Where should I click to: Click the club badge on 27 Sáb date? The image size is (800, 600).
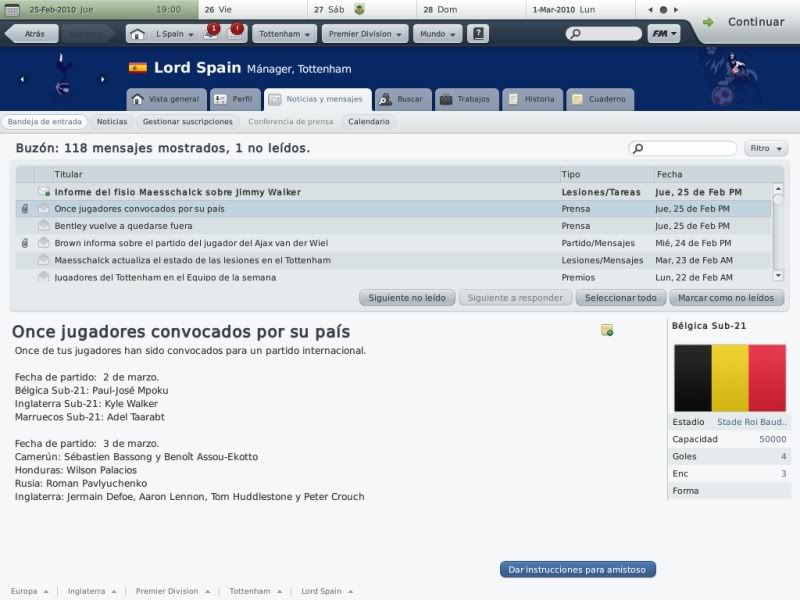pyautogui.click(x=359, y=9)
